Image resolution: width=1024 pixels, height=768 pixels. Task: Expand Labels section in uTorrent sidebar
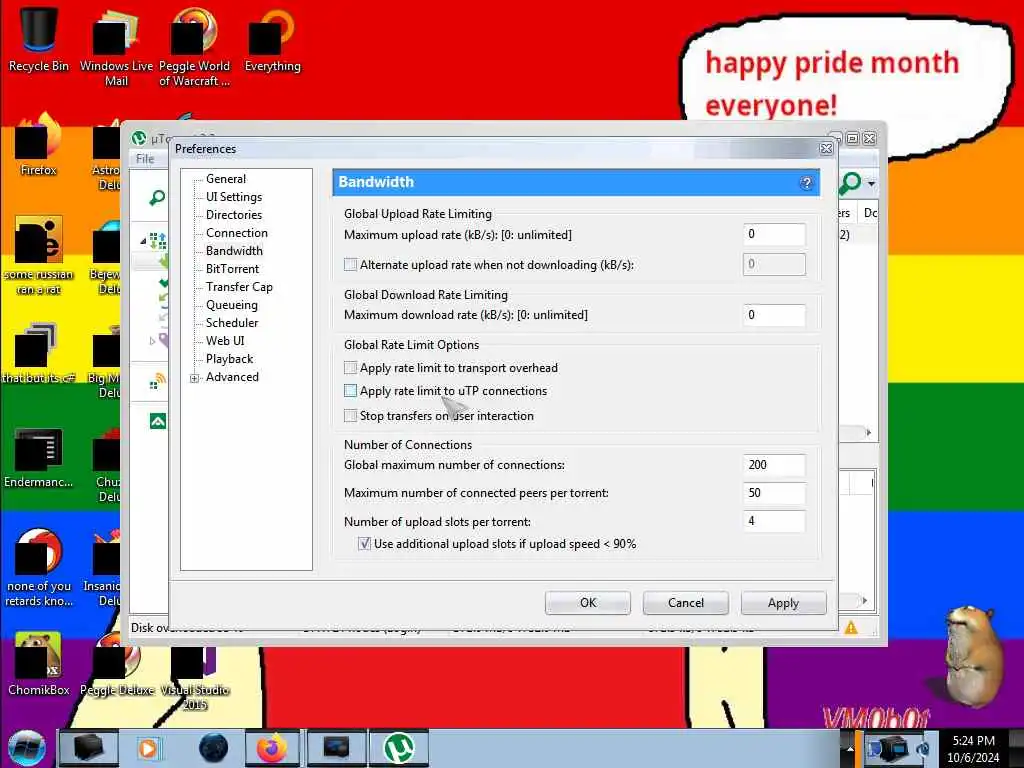(x=152, y=340)
